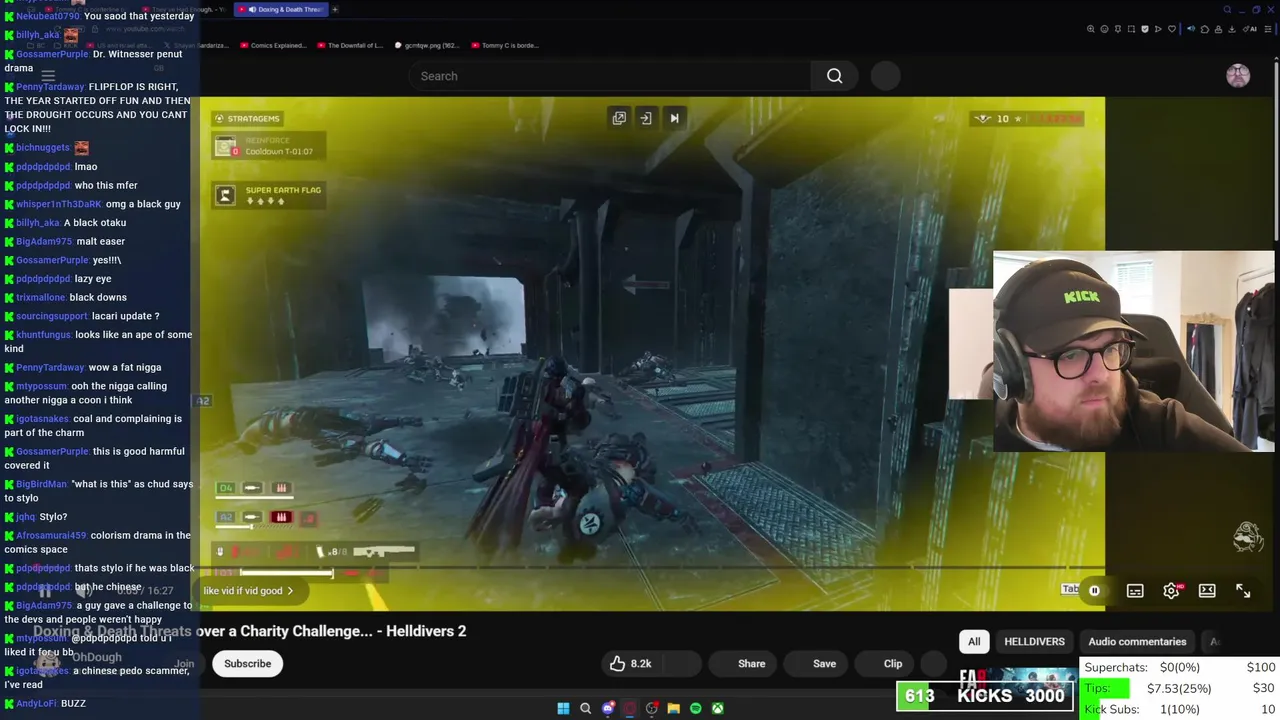The image size is (1280, 720).
Task: Open the easy setup sliders menu
Action: tap(1268, 29)
